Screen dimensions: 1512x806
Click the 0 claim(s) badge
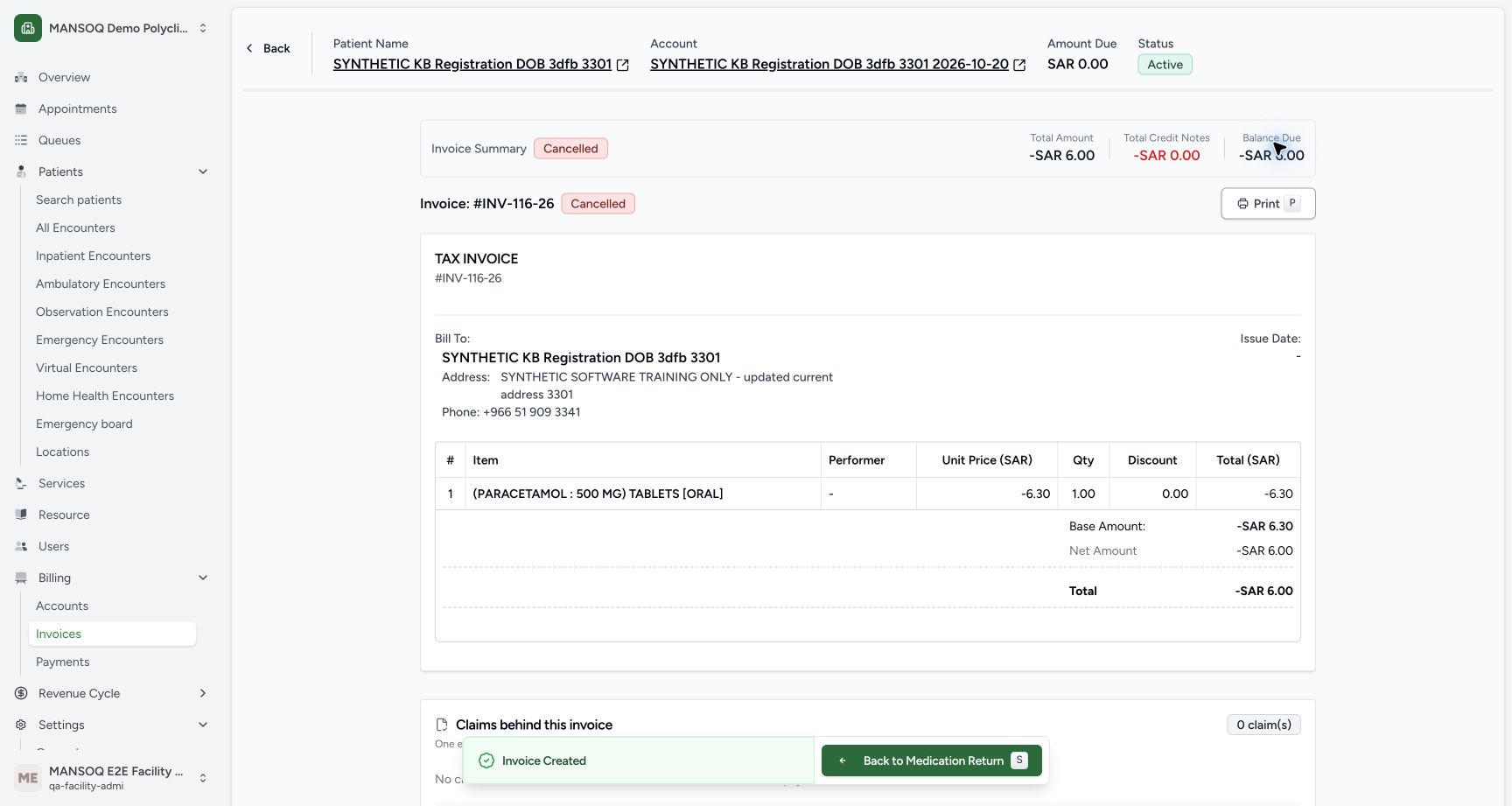pos(1263,725)
